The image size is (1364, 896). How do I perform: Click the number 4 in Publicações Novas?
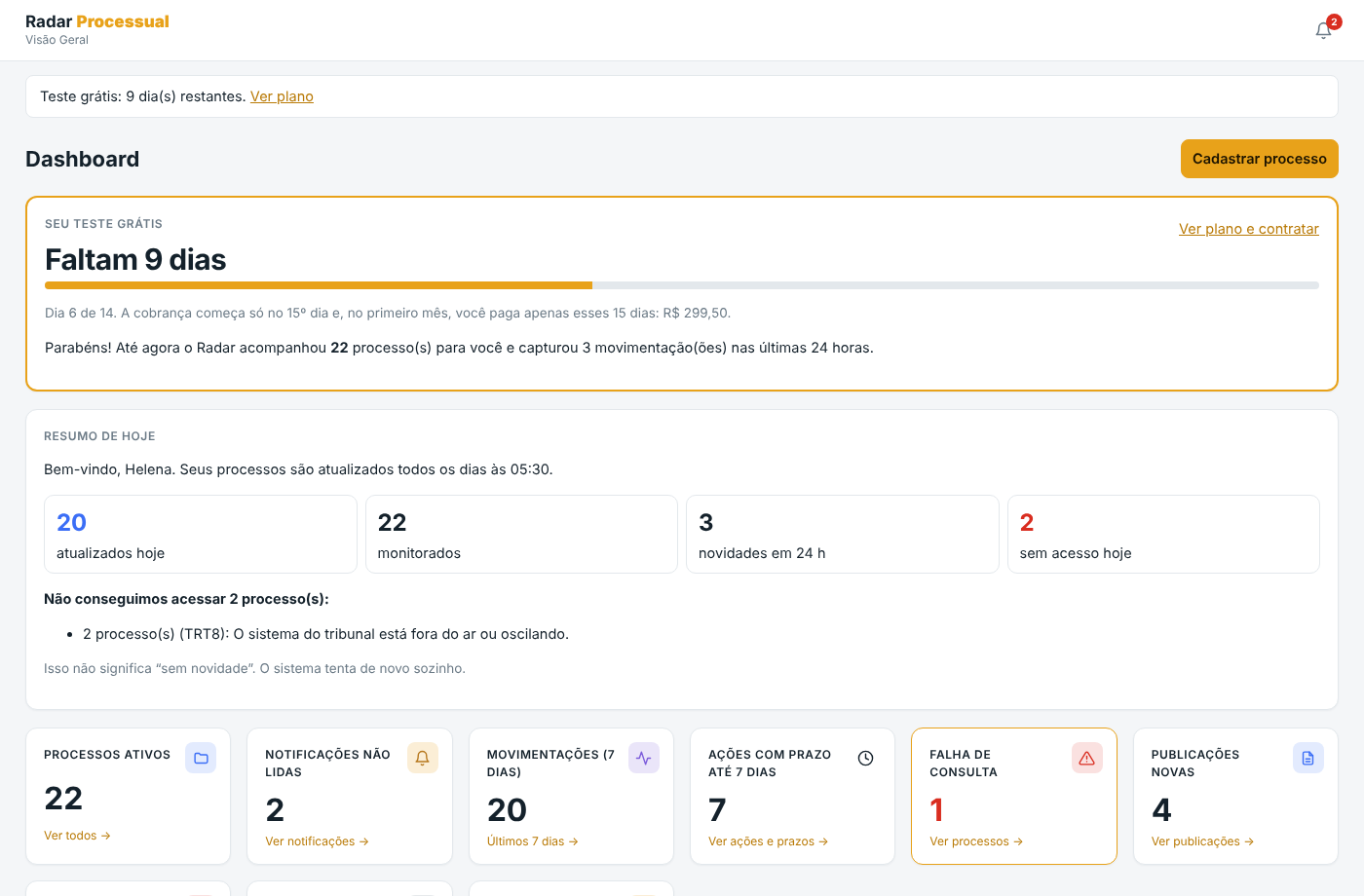[x=1161, y=810]
